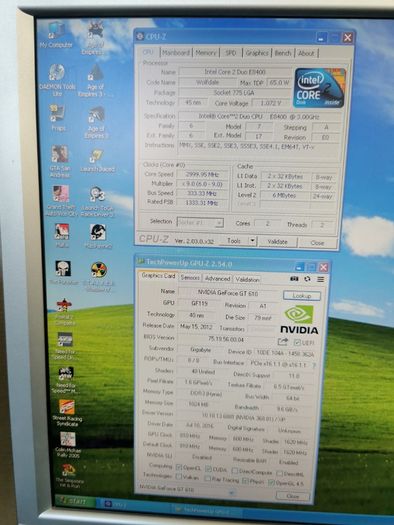Toggle the Vulkan checkbox

point(179,476)
